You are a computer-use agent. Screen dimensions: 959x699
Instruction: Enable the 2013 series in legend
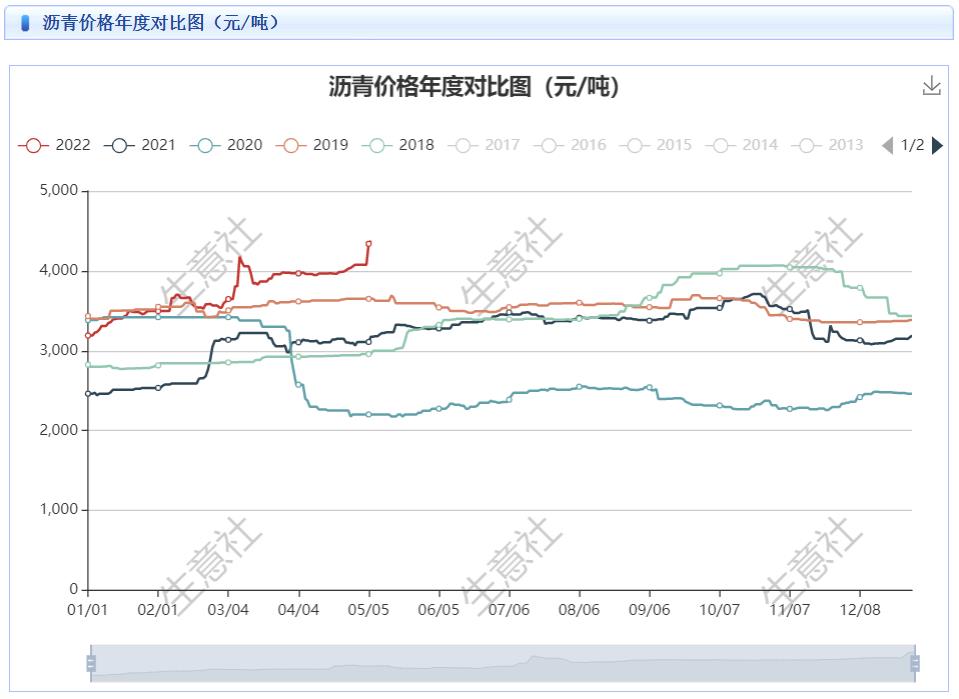click(827, 145)
